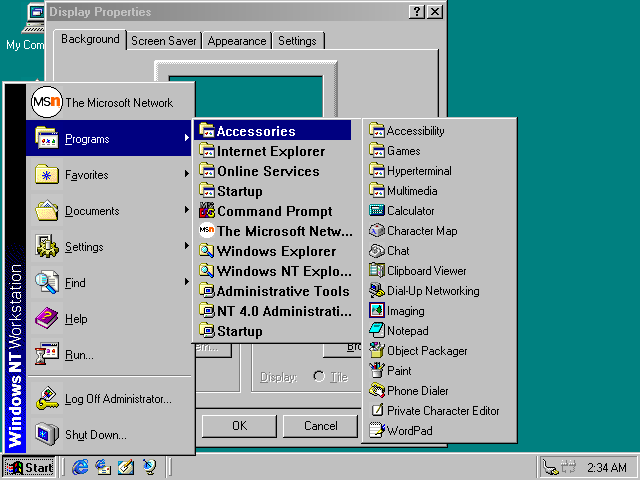Expand the Find submenu
Screen dimensions: 640x480
tap(109, 282)
